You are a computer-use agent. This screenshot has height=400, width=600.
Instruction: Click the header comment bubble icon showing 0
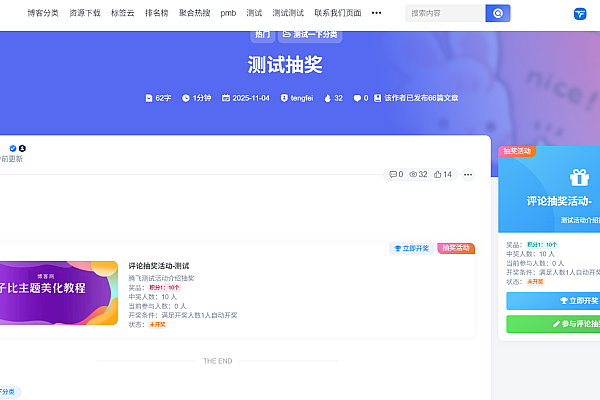coord(357,98)
